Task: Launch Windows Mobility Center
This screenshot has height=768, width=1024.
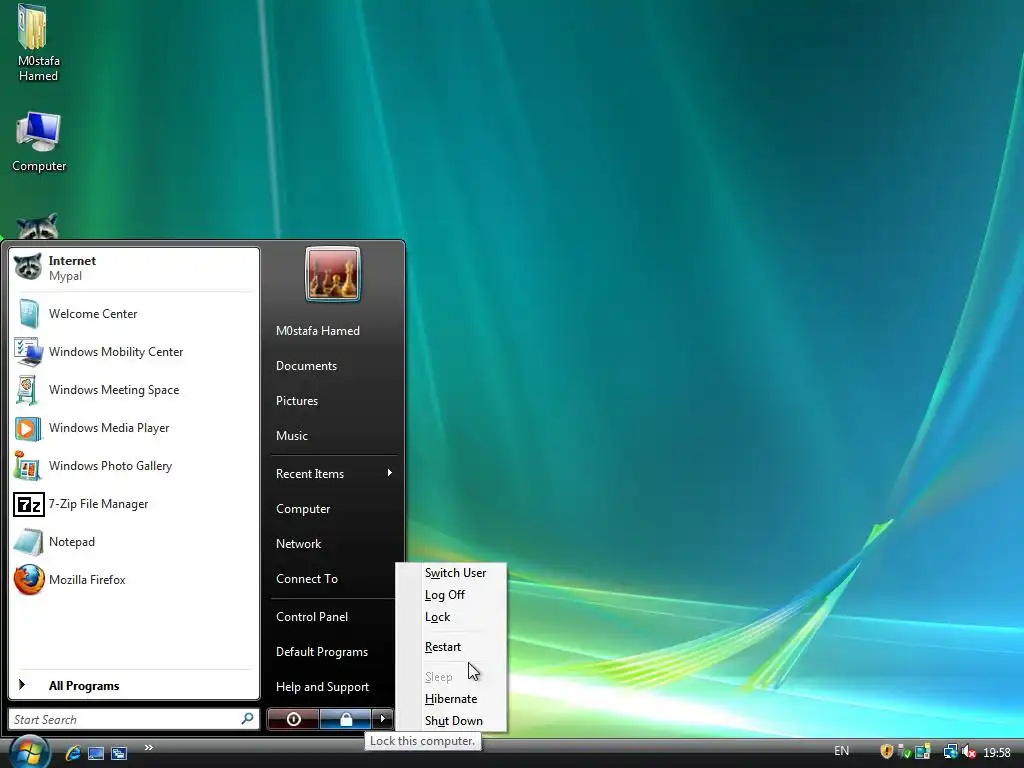Action: 134,351
